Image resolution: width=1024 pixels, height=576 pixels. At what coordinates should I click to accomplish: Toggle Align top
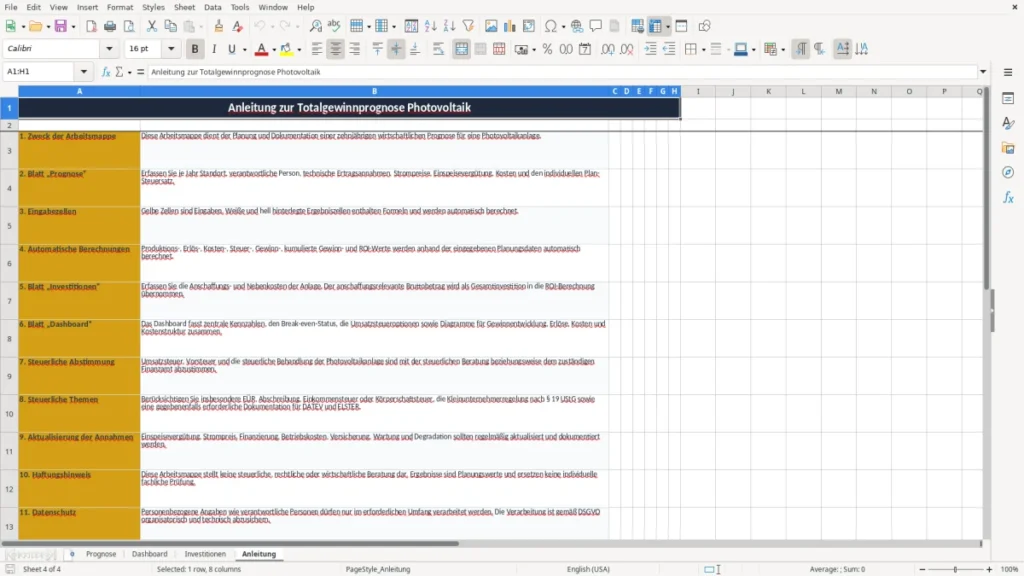[x=377, y=49]
